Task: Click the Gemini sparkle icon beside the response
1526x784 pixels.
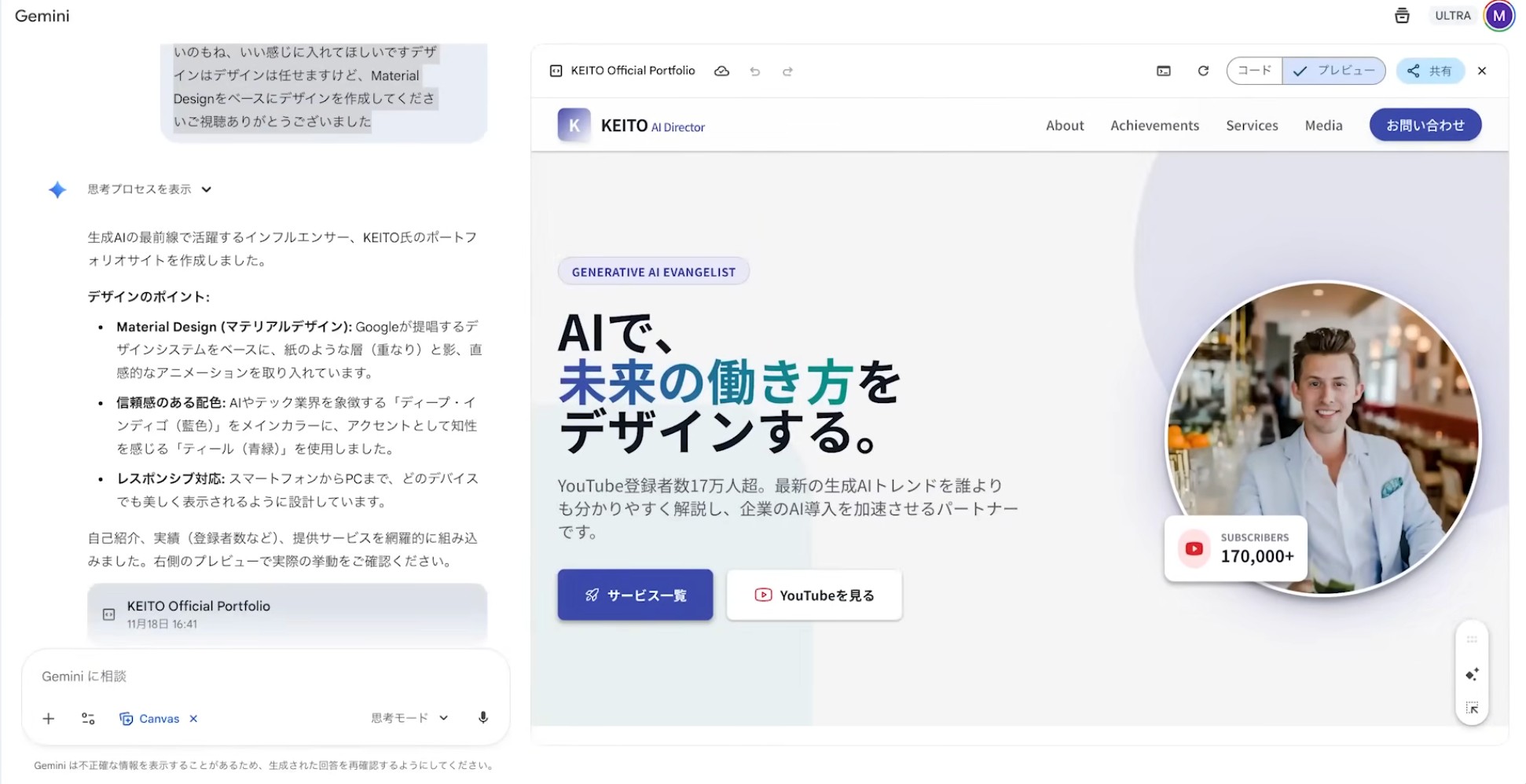Action: coord(57,189)
